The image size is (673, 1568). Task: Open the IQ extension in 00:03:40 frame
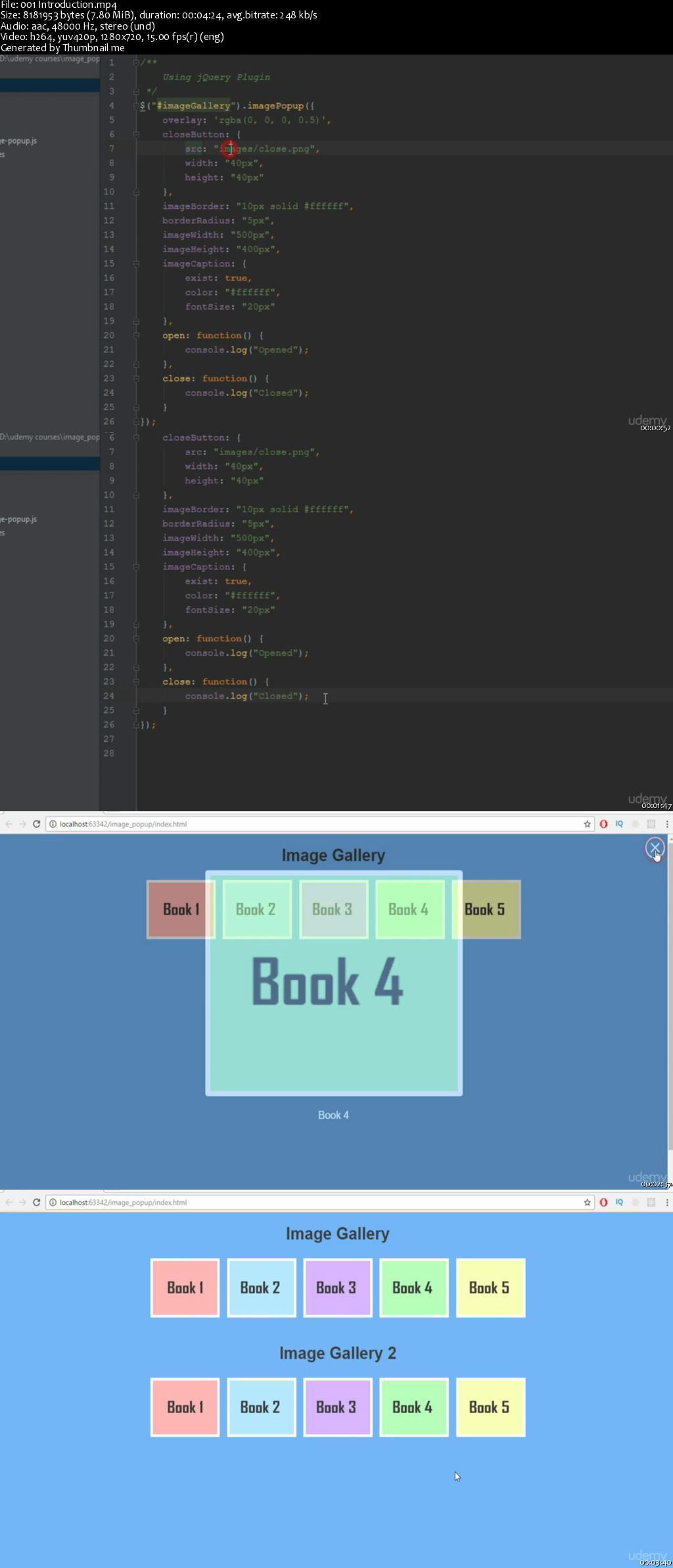[x=619, y=1202]
